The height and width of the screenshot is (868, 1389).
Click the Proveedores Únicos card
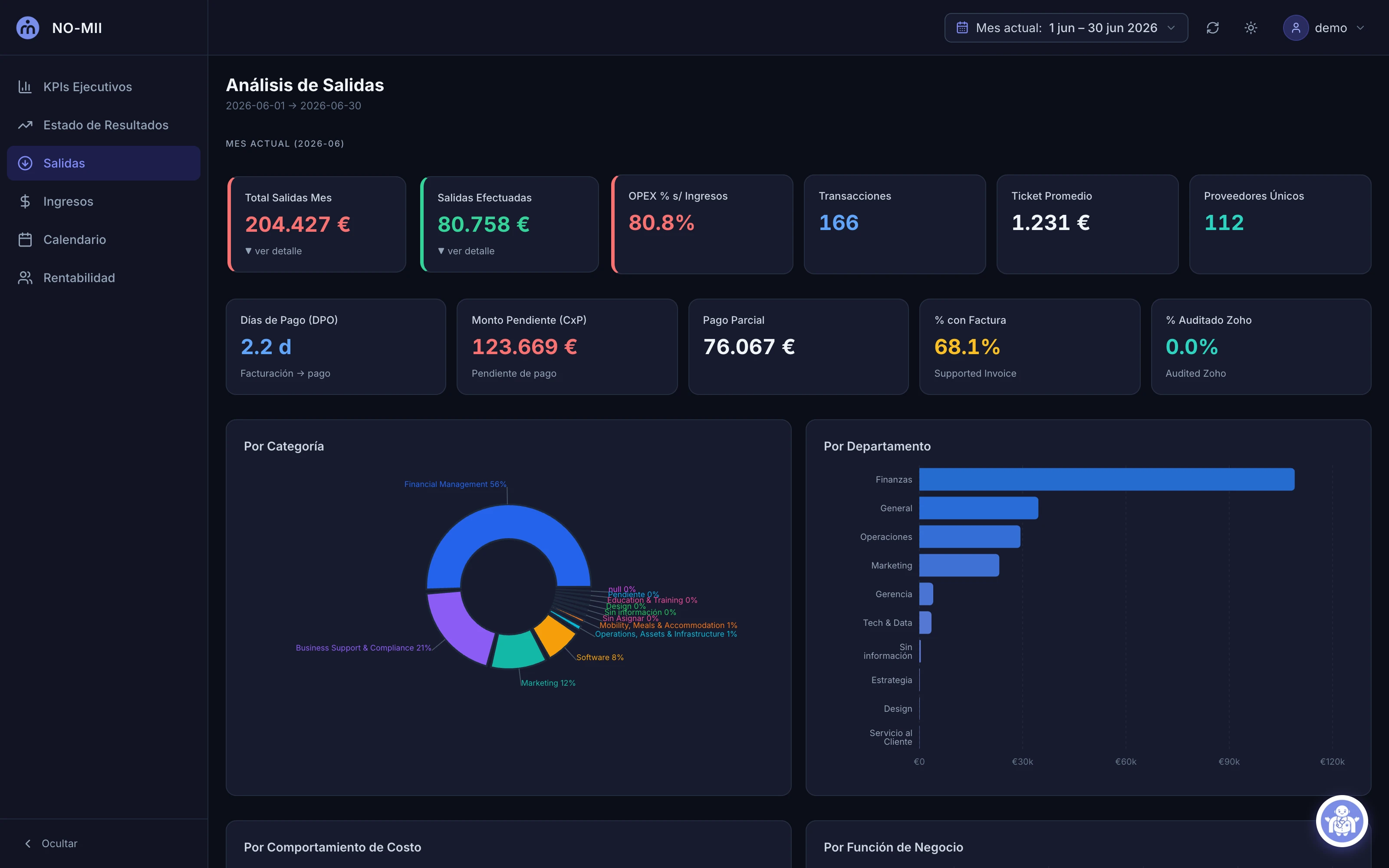(x=1280, y=224)
